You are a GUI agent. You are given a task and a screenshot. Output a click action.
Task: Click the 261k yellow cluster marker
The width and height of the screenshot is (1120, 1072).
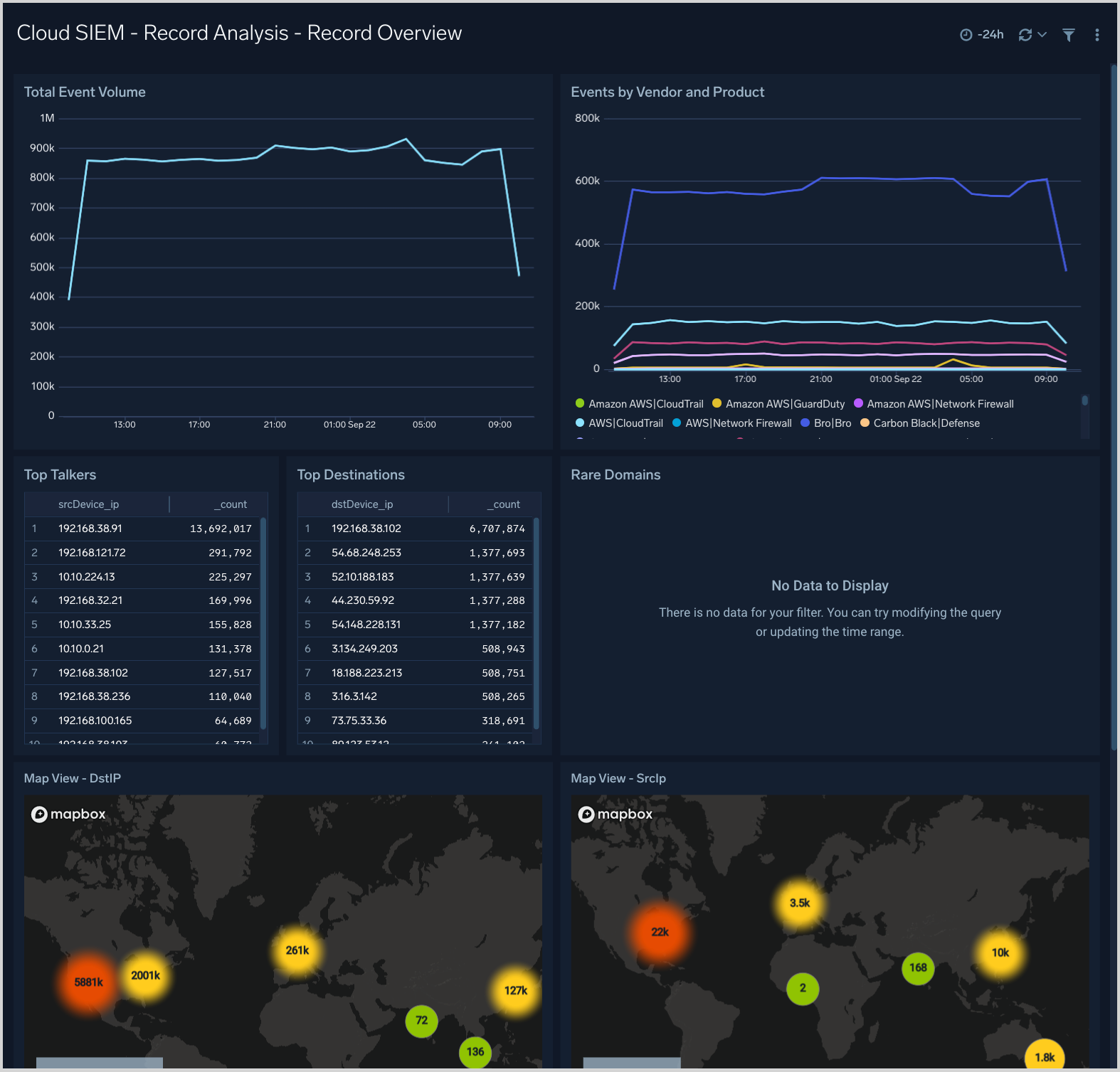(297, 950)
